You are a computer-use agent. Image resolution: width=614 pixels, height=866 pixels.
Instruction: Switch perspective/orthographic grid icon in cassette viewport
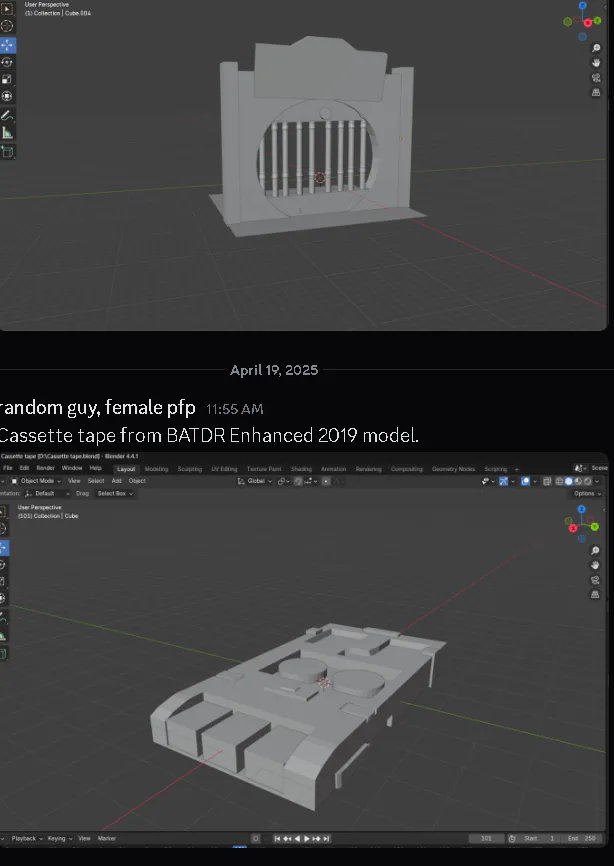point(595,594)
